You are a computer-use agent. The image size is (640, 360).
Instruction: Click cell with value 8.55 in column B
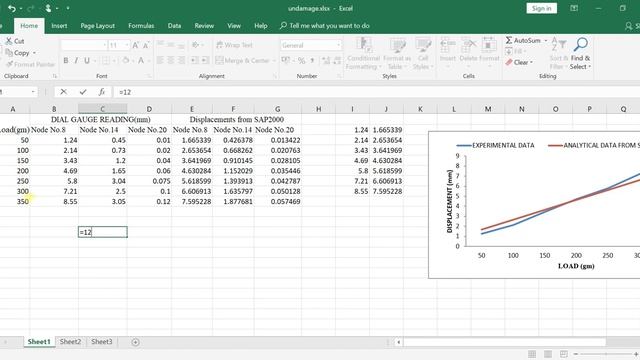tap(54, 201)
